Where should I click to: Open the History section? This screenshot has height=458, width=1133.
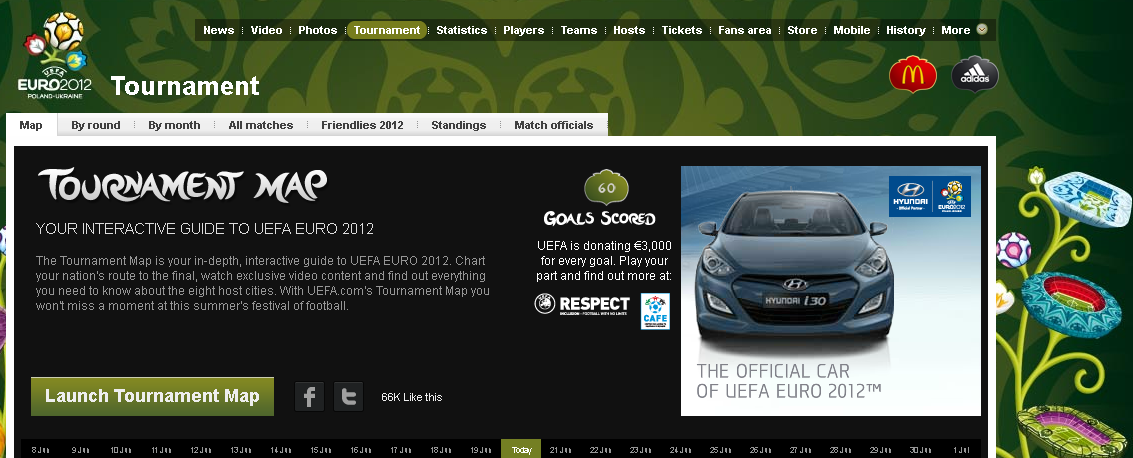tap(905, 30)
